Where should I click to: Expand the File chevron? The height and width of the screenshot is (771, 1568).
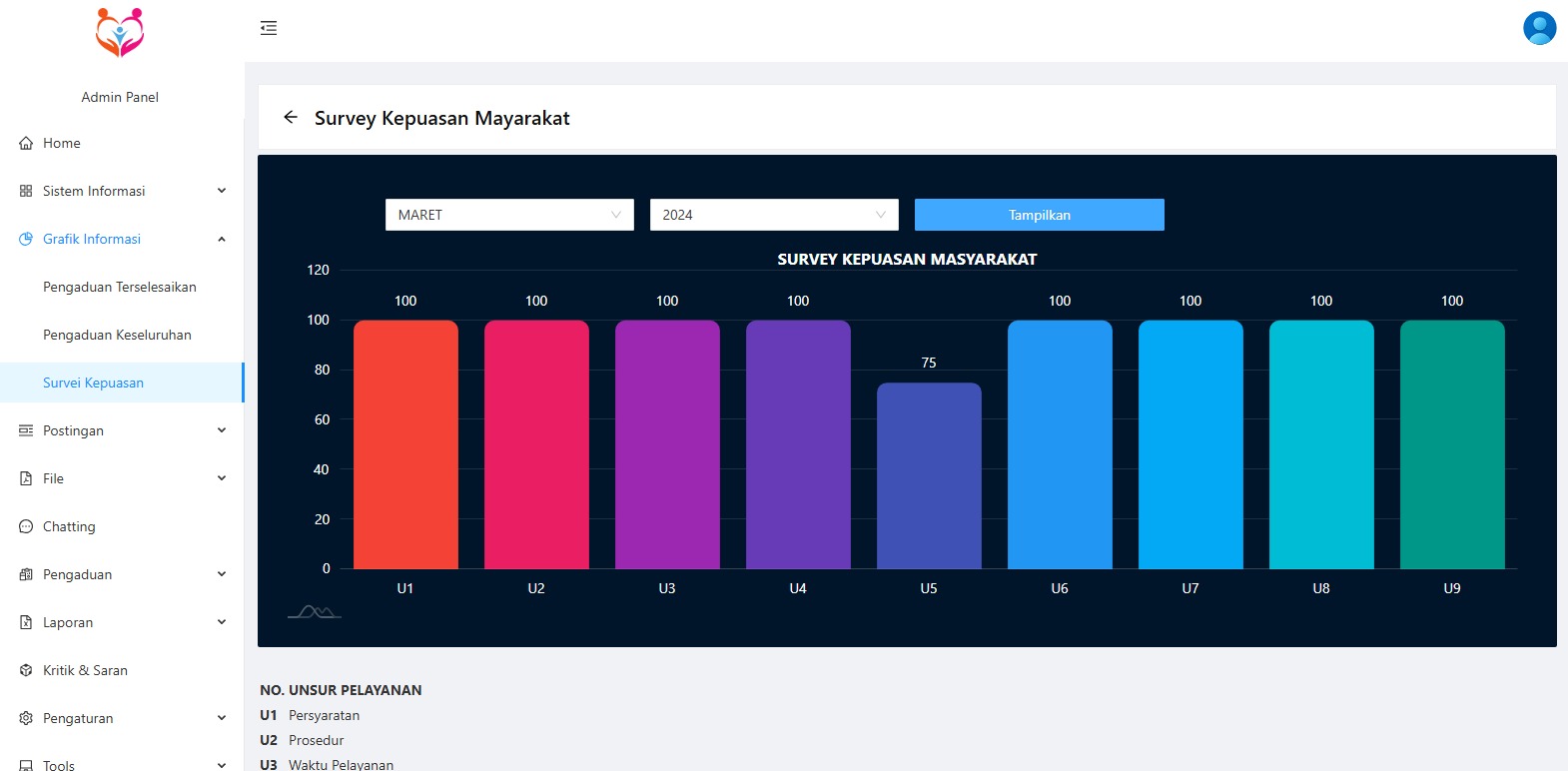pyautogui.click(x=222, y=478)
